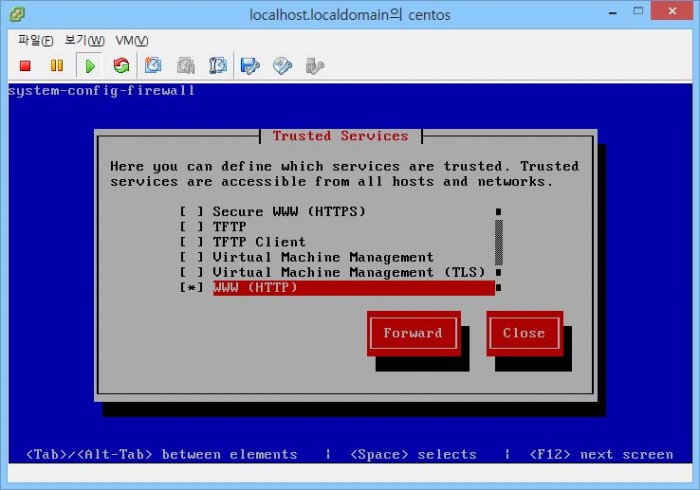Viewport: 700px width, 490px height.
Task: Click the Forward button
Action: (x=413, y=333)
